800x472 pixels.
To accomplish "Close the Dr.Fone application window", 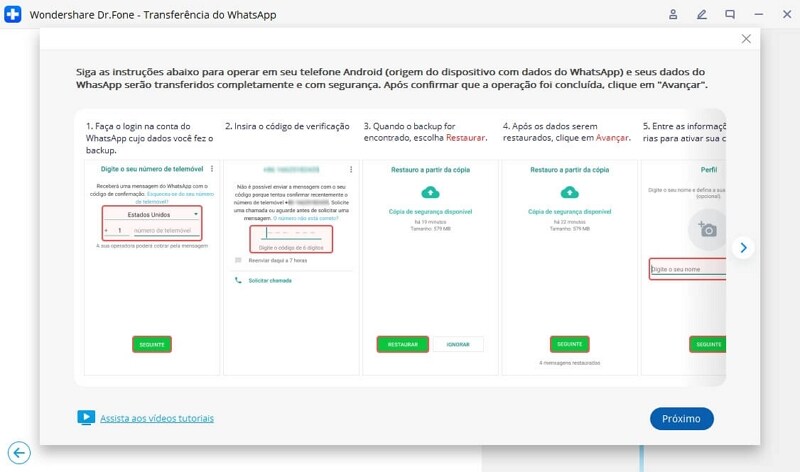I will pyautogui.click(x=787, y=14).
